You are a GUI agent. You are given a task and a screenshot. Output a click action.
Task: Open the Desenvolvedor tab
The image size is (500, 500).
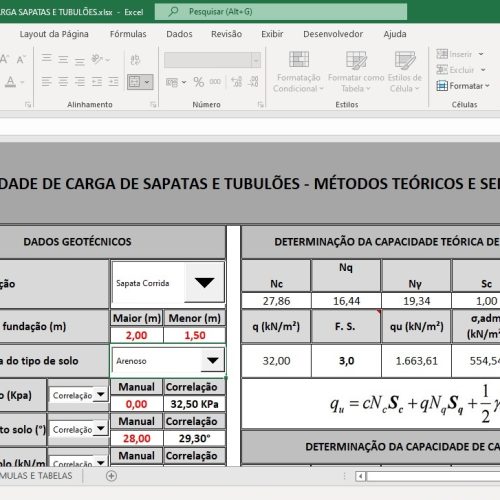333,34
